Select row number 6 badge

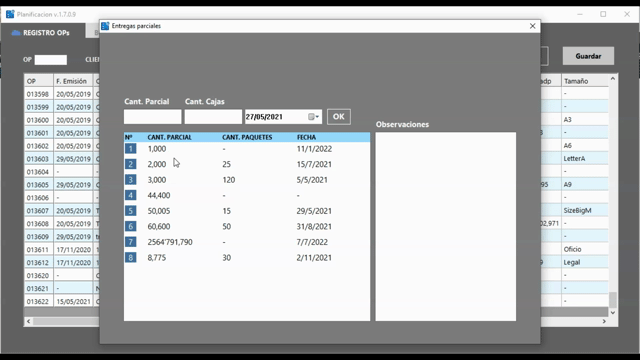point(131,227)
